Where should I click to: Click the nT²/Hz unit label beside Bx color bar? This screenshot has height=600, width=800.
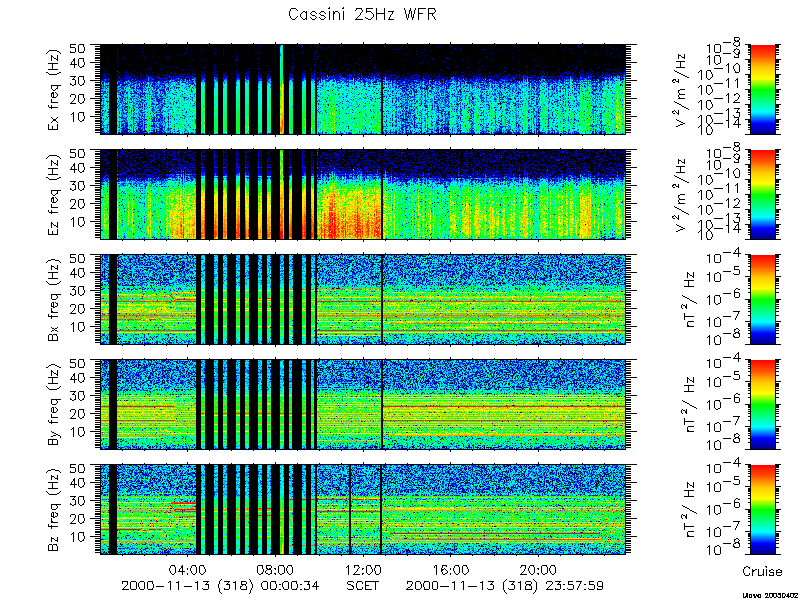click(x=691, y=299)
